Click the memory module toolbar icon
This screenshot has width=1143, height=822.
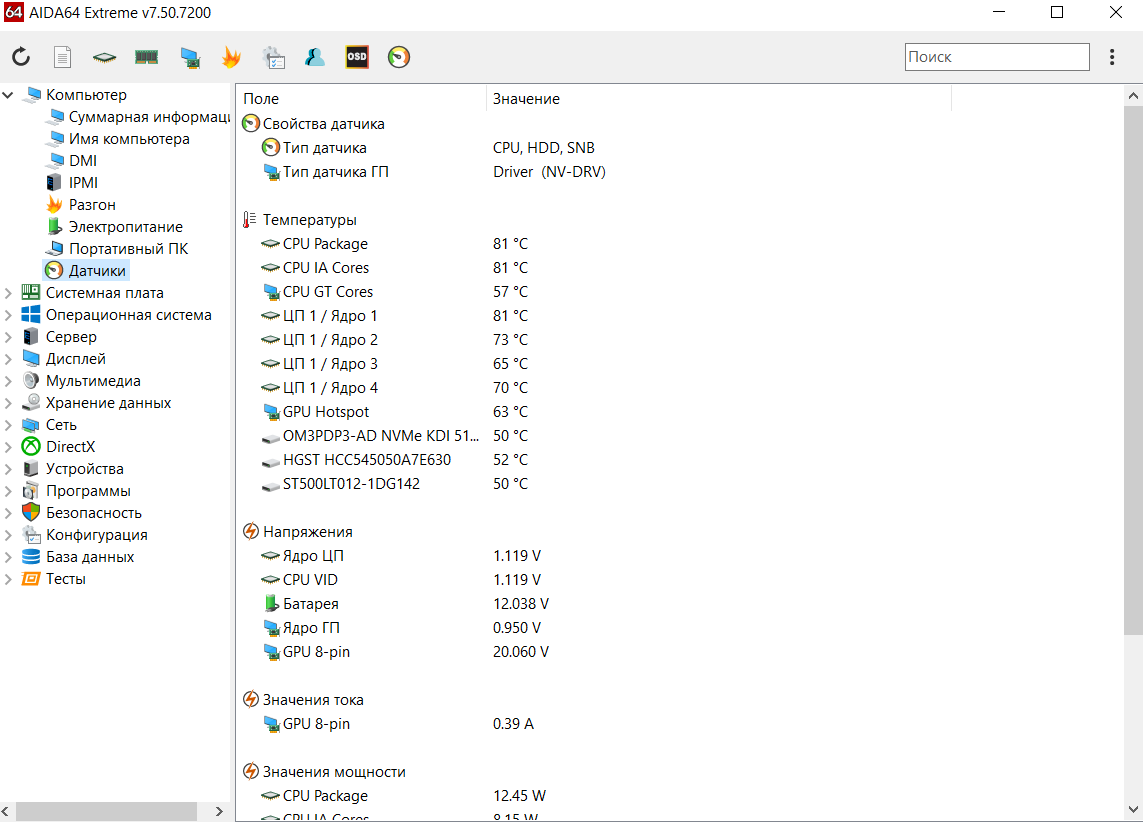tap(147, 58)
